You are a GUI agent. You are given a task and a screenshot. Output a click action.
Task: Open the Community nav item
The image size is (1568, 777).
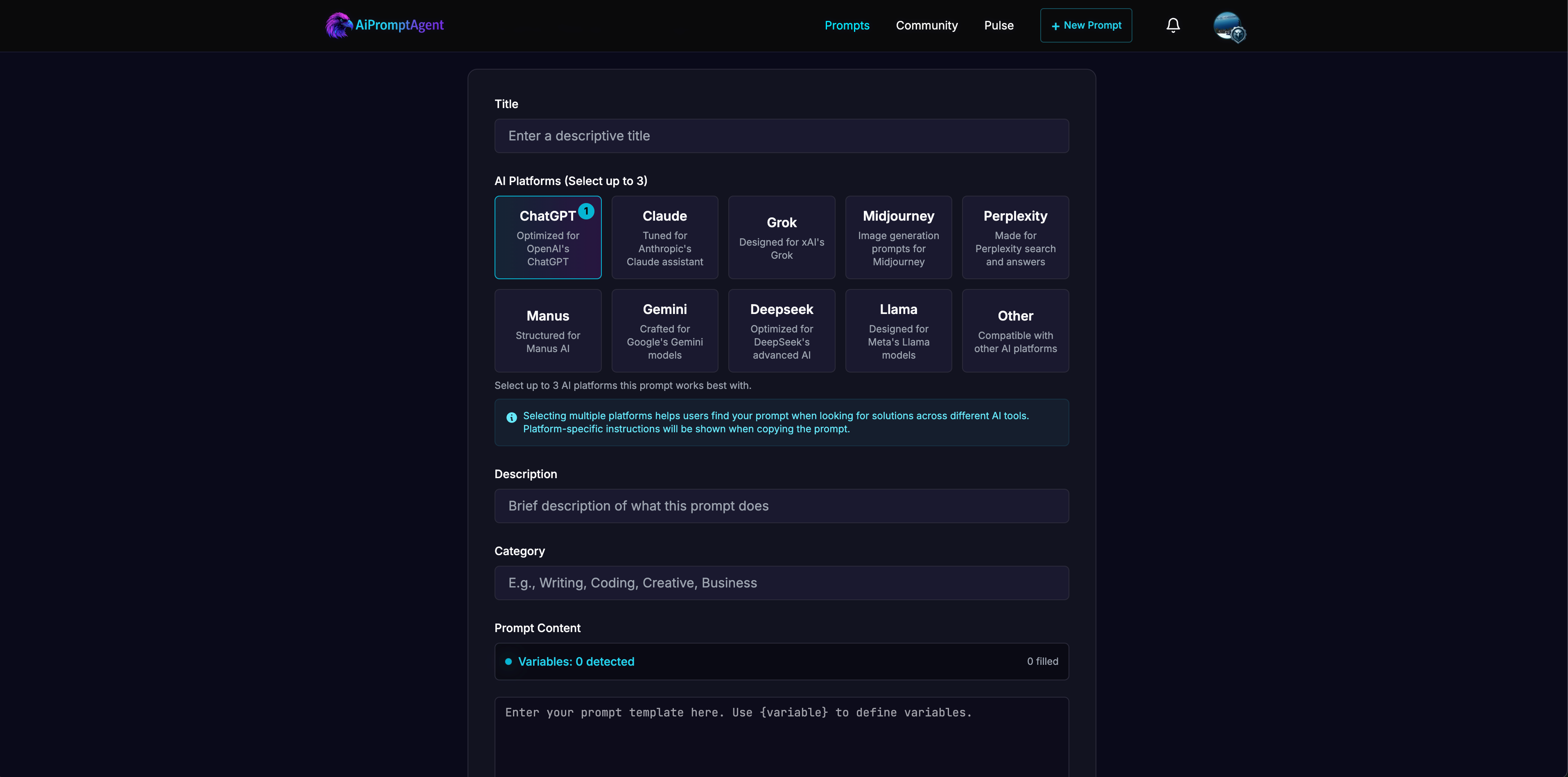[x=926, y=25]
